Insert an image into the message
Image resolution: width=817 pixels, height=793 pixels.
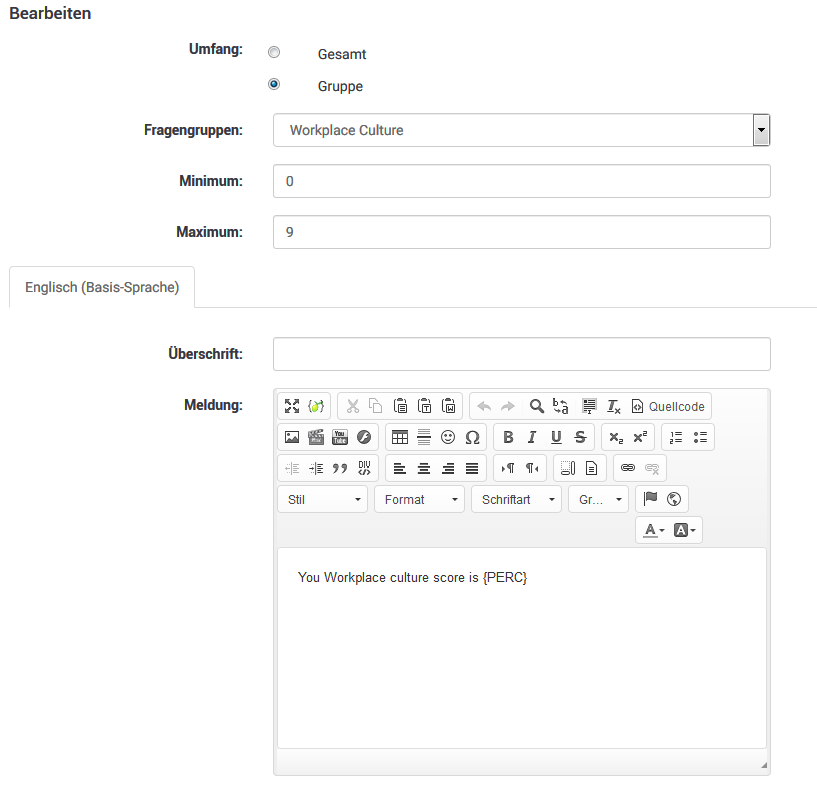pos(292,437)
